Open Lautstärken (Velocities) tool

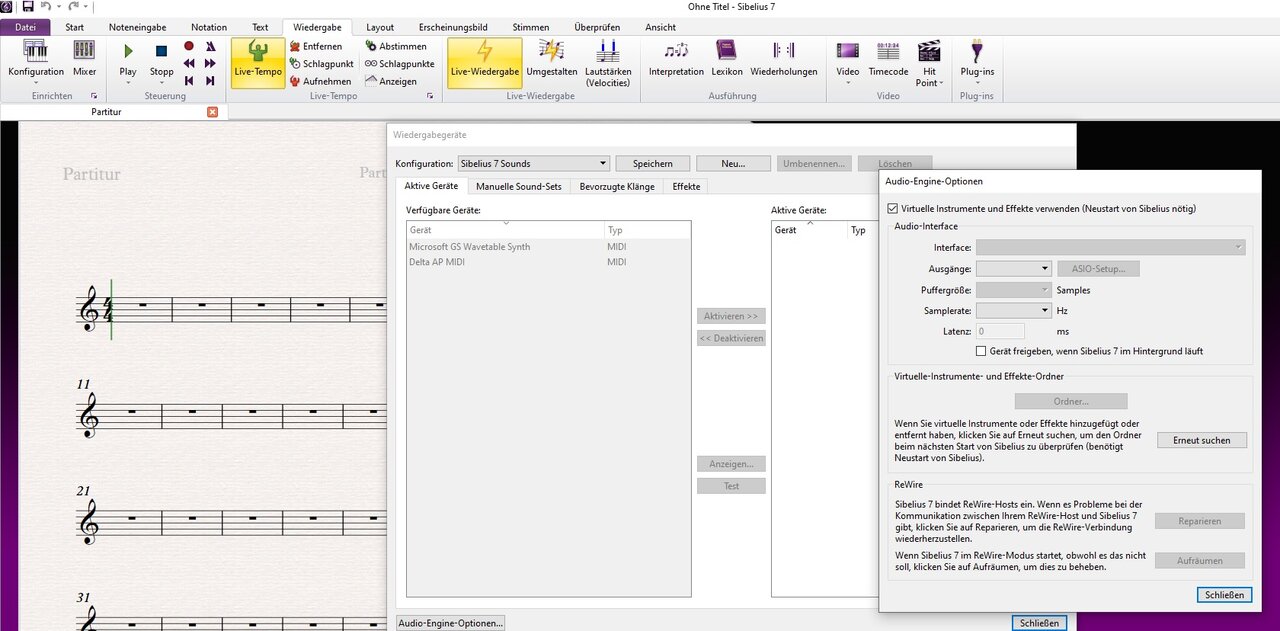point(608,62)
